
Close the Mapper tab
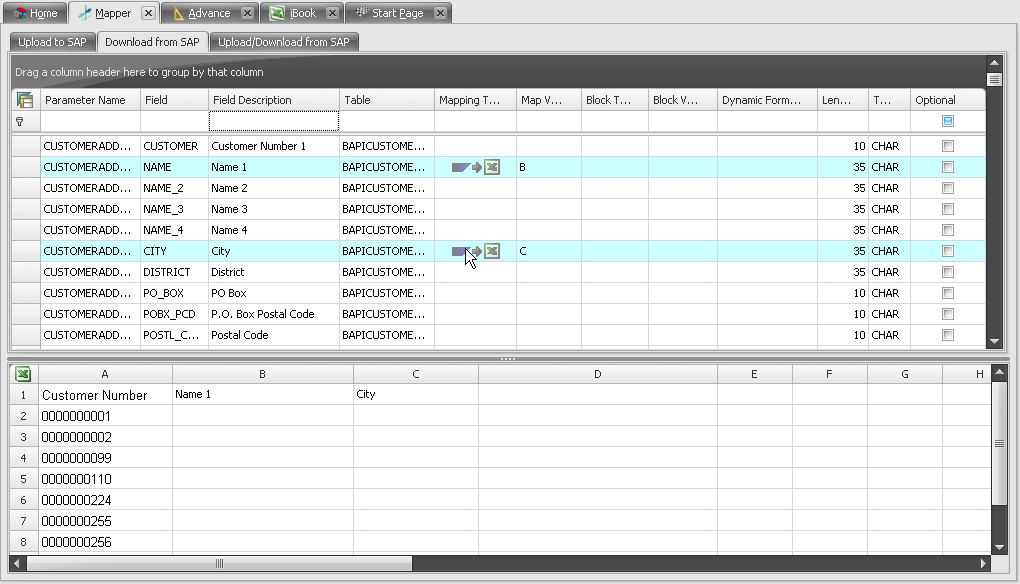pos(148,13)
